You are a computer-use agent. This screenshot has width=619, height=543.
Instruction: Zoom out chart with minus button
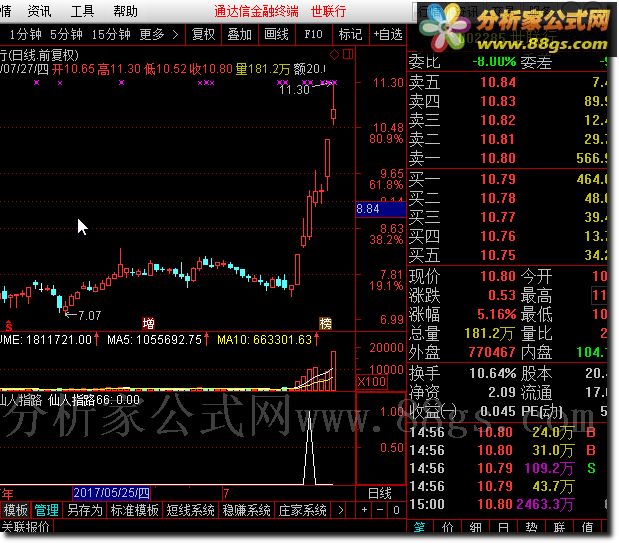(x=380, y=510)
